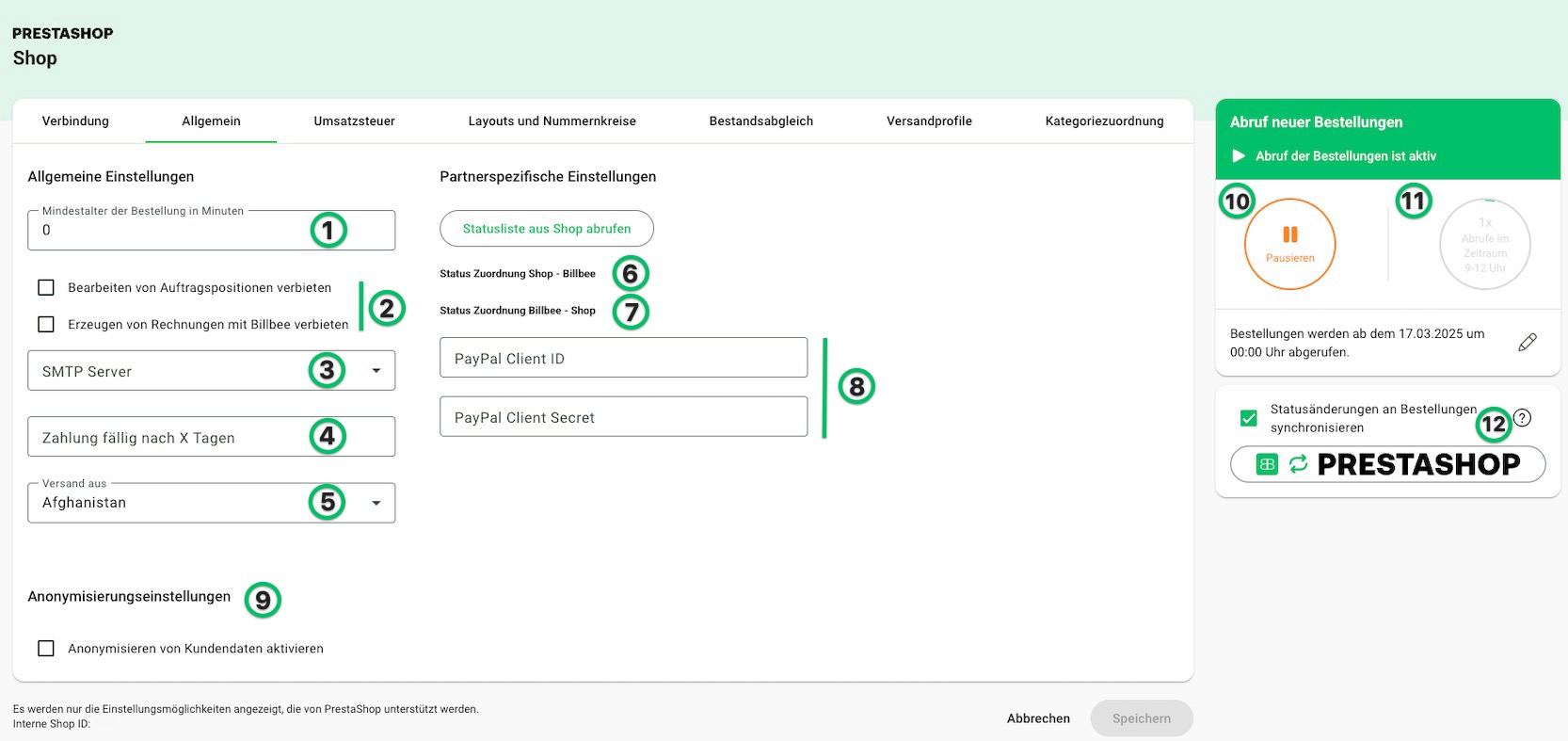Open the SMTP Server dropdown
1568x741 pixels.
point(212,371)
